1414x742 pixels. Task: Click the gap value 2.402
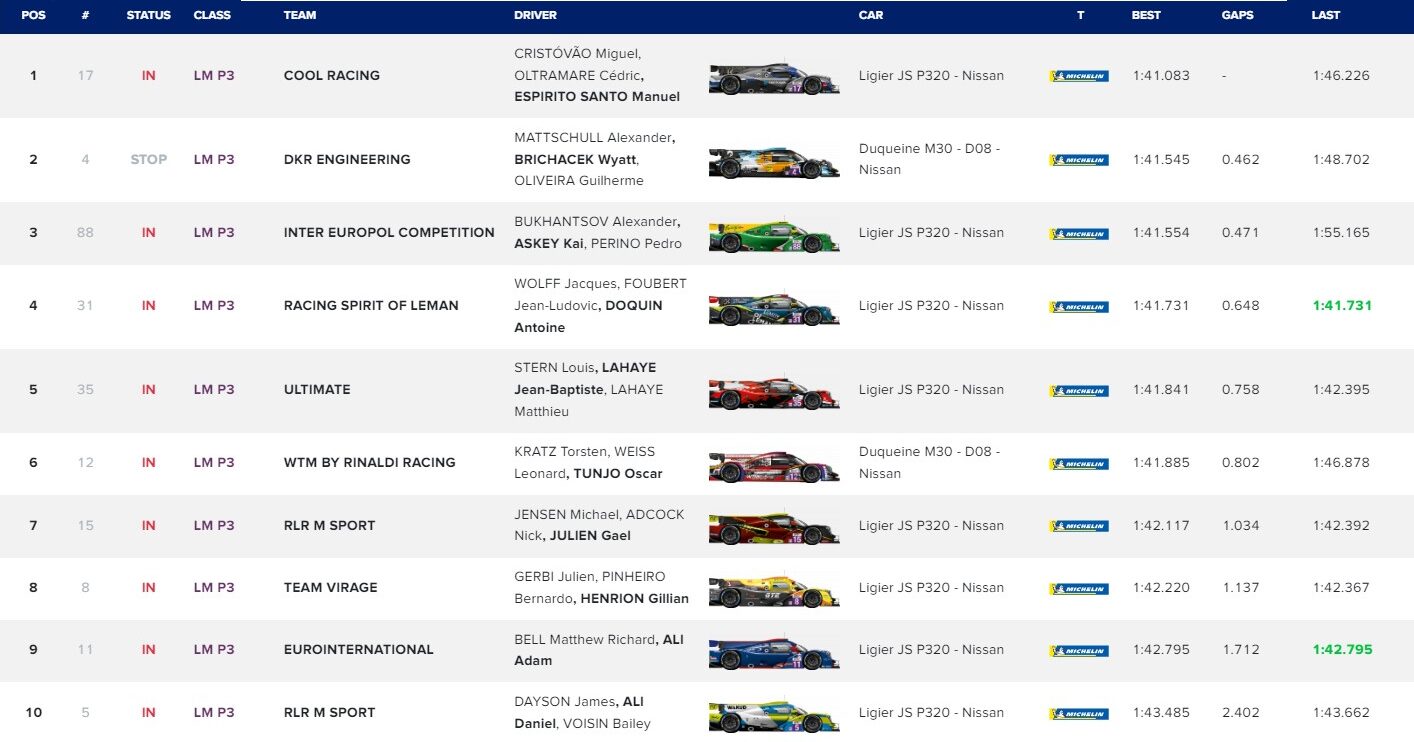(x=1240, y=712)
